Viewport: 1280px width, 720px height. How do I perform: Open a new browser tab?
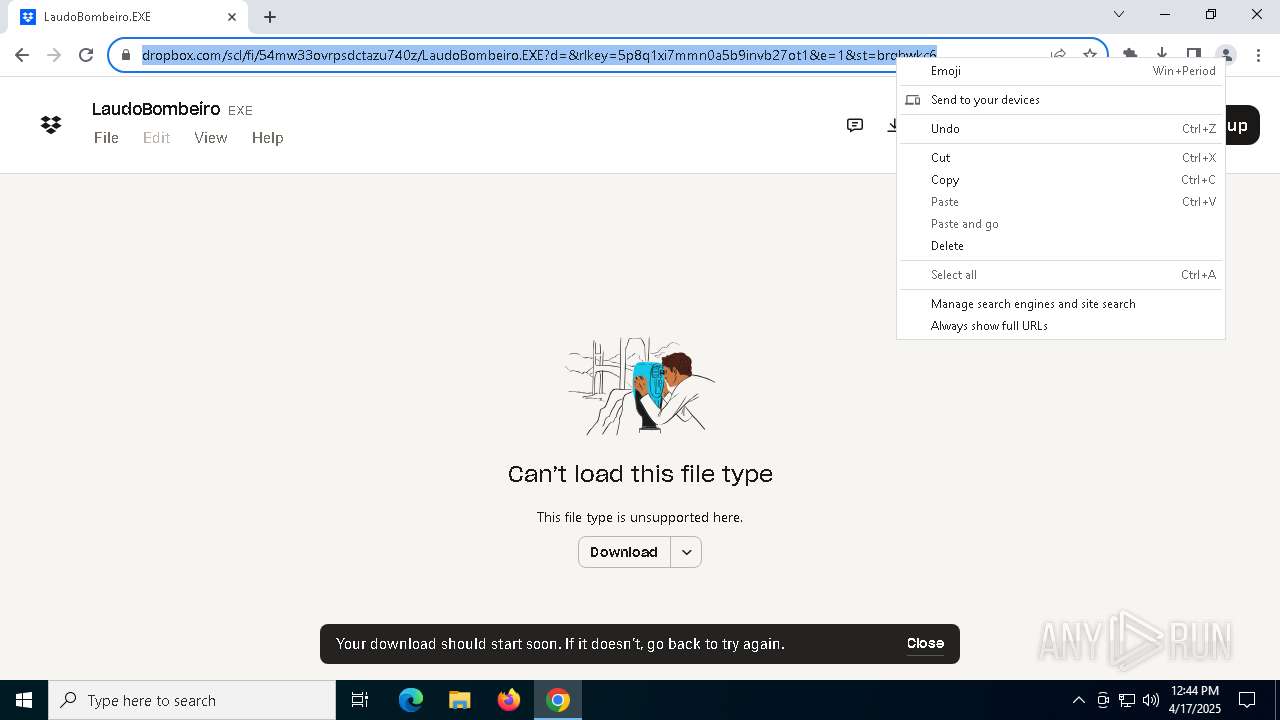270,17
